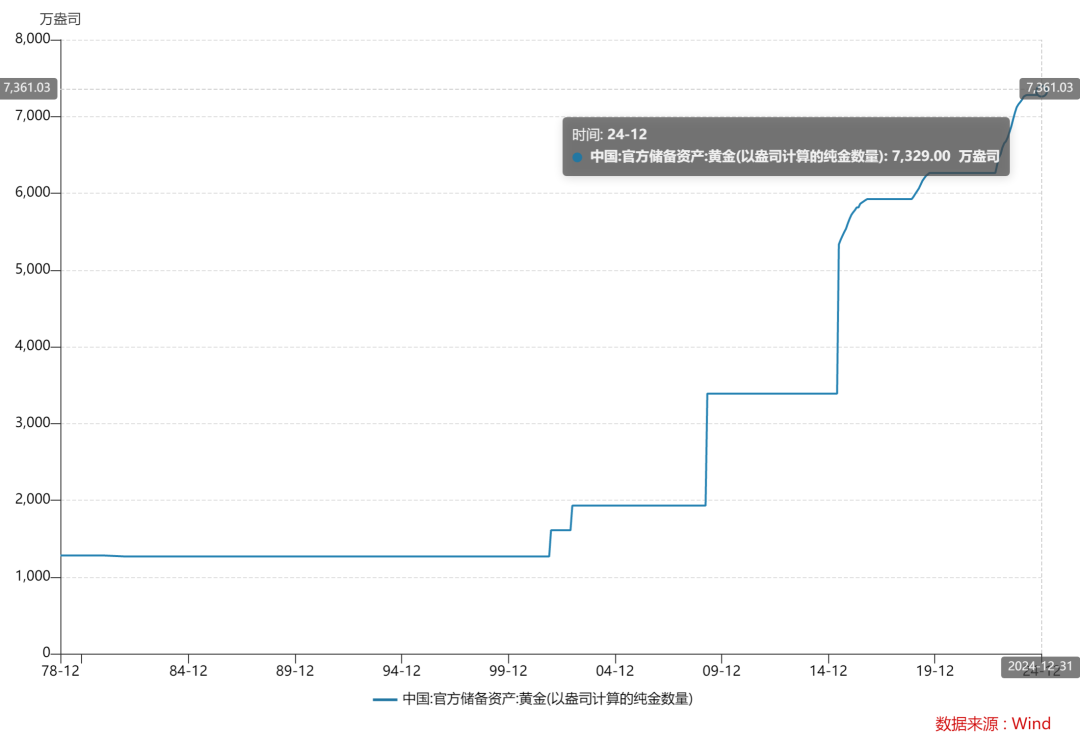
Task: Select the 14-12 x-axis label
Action: (830, 671)
